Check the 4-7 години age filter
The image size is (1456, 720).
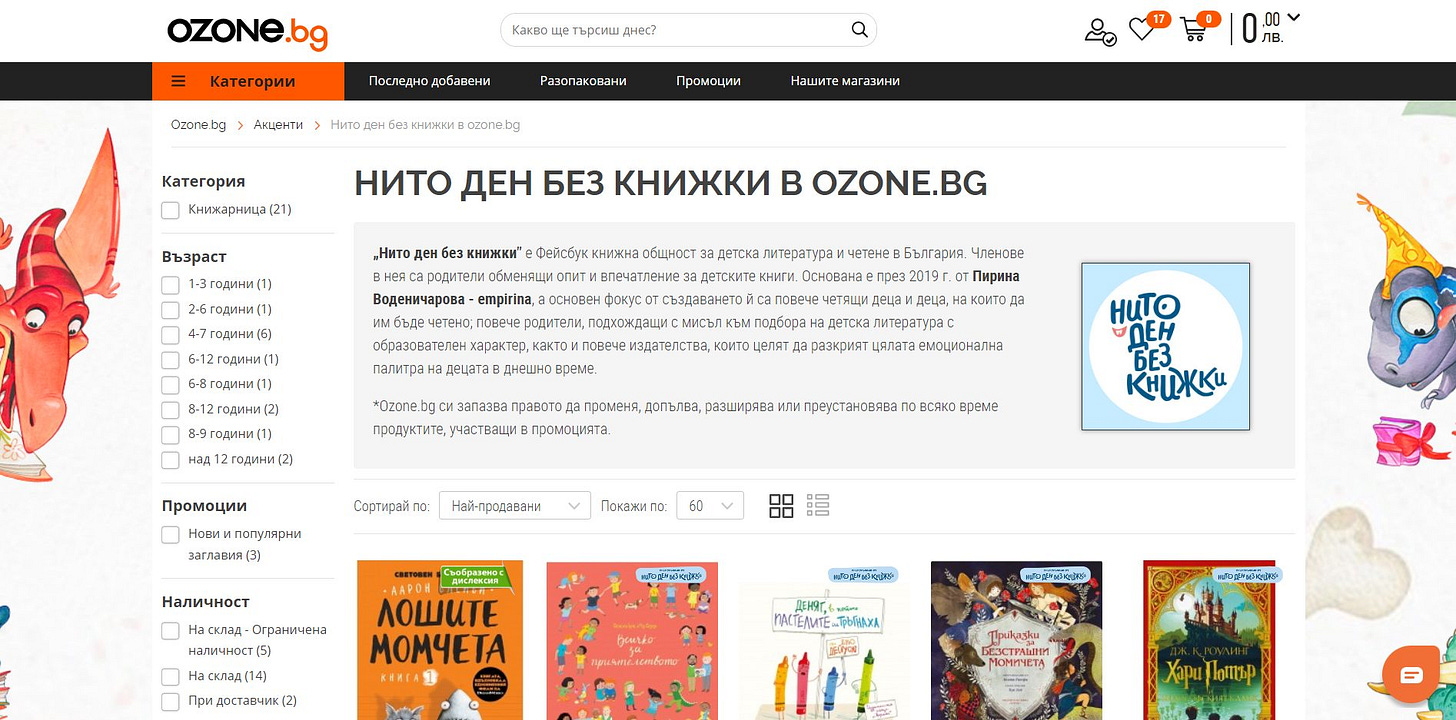point(170,335)
